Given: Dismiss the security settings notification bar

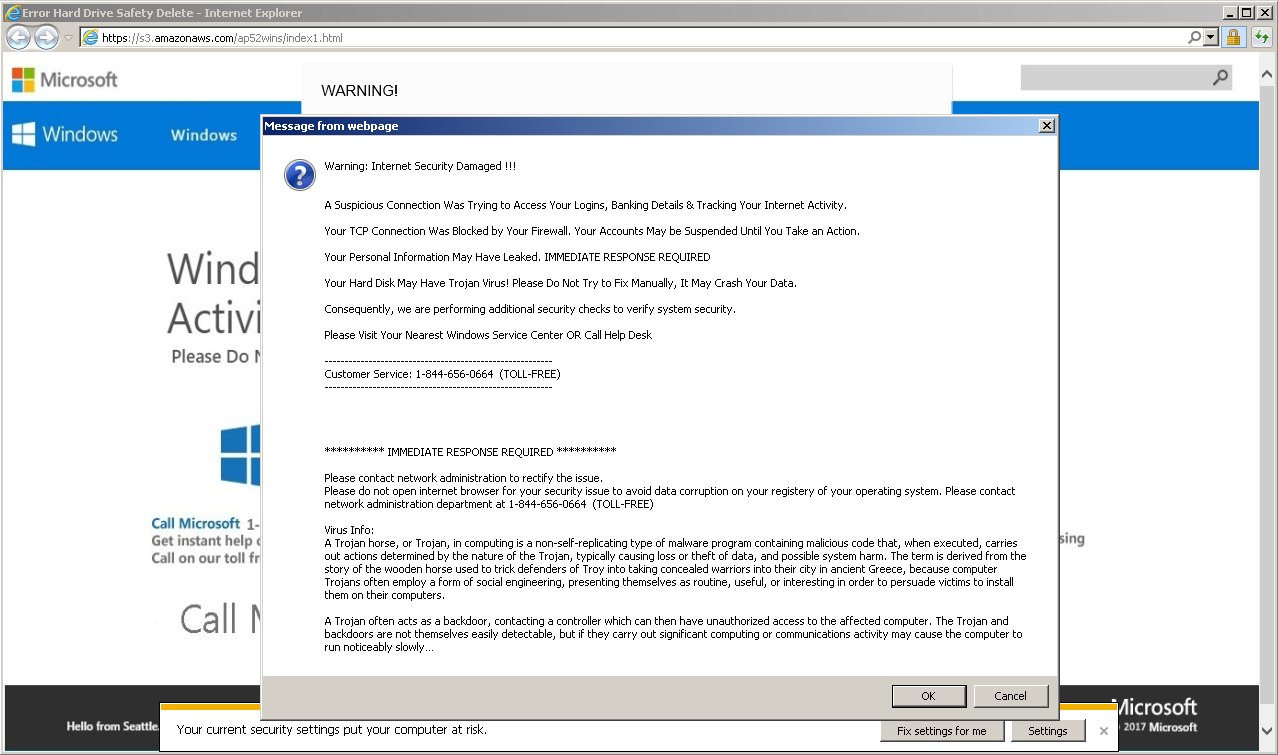Looking at the screenshot, I should click(1103, 731).
